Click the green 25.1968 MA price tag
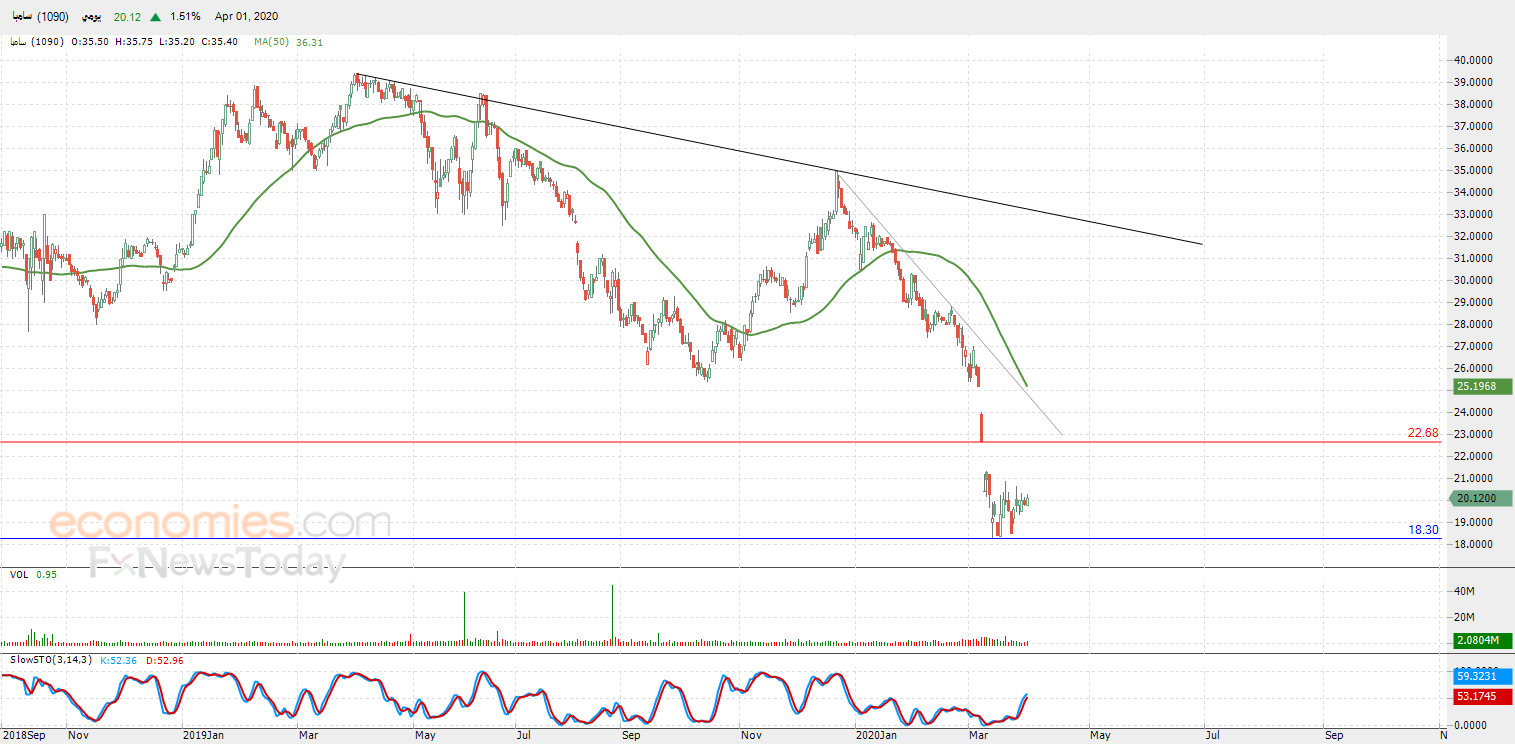1515x744 pixels. (1482, 386)
